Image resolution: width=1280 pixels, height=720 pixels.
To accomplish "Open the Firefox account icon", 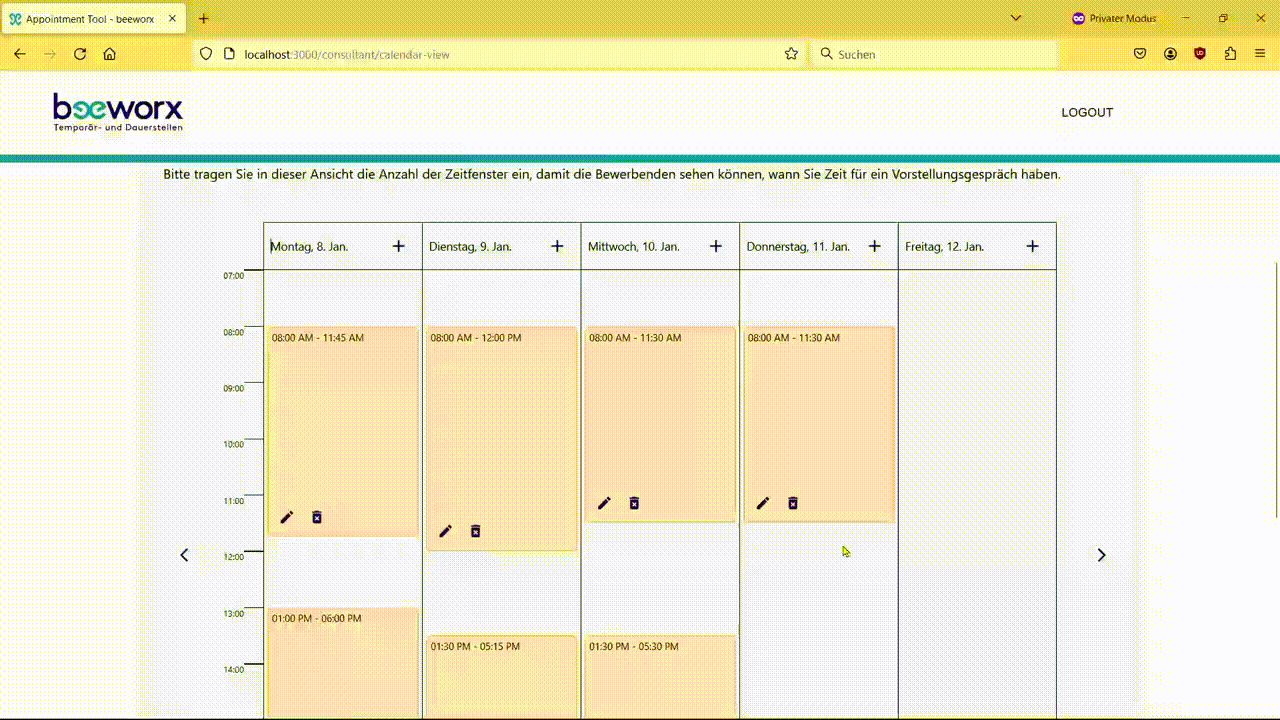I will click(1170, 54).
